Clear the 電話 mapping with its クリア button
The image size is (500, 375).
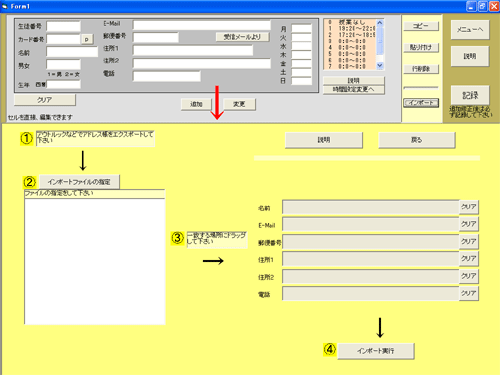[469, 294]
